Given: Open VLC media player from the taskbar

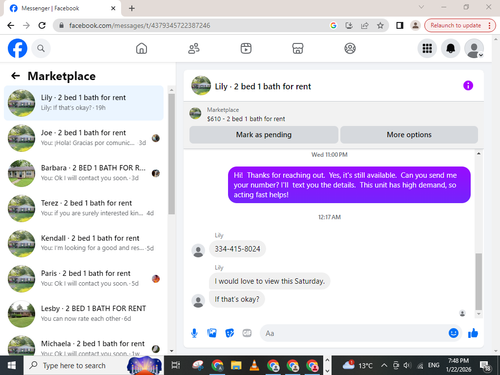Looking at the screenshot, I should [x=254, y=365].
